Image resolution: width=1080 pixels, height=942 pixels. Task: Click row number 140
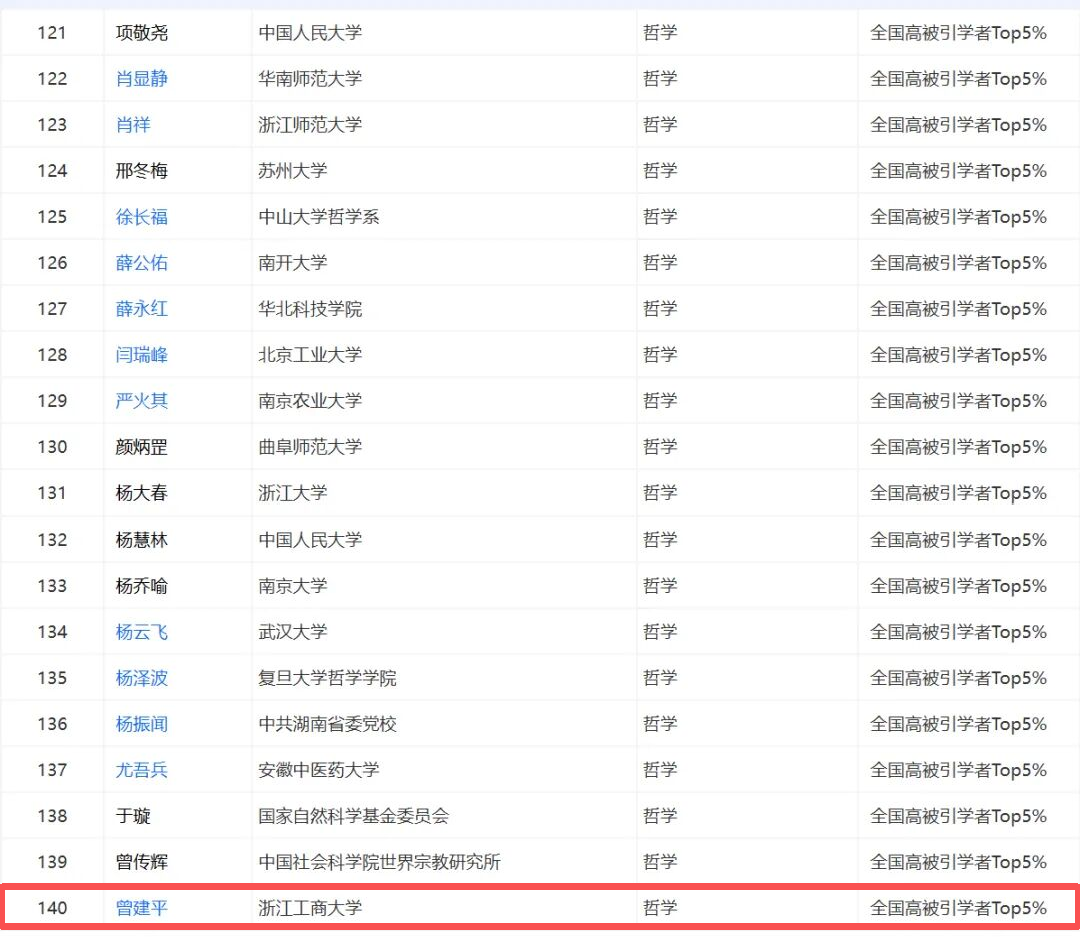click(x=52, y=908)
